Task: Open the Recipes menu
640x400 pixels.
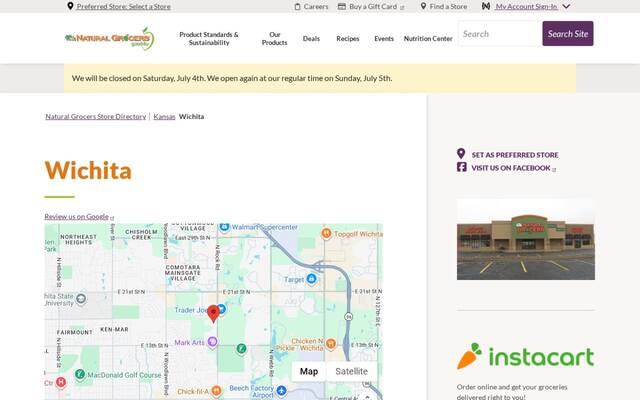Action: coord(348,38)
